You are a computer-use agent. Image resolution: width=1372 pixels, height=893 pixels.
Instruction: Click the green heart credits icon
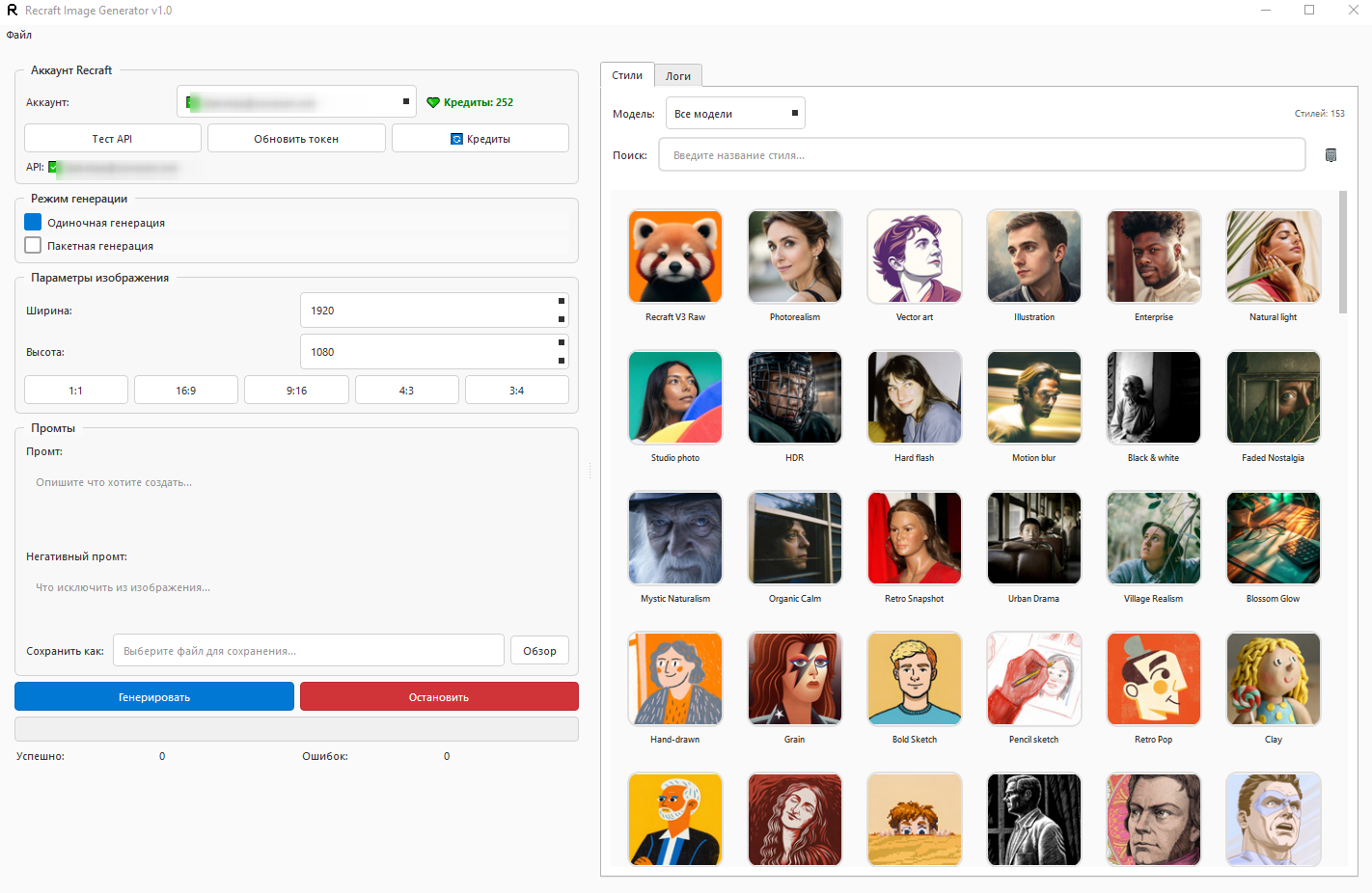(x=432, y=102)
